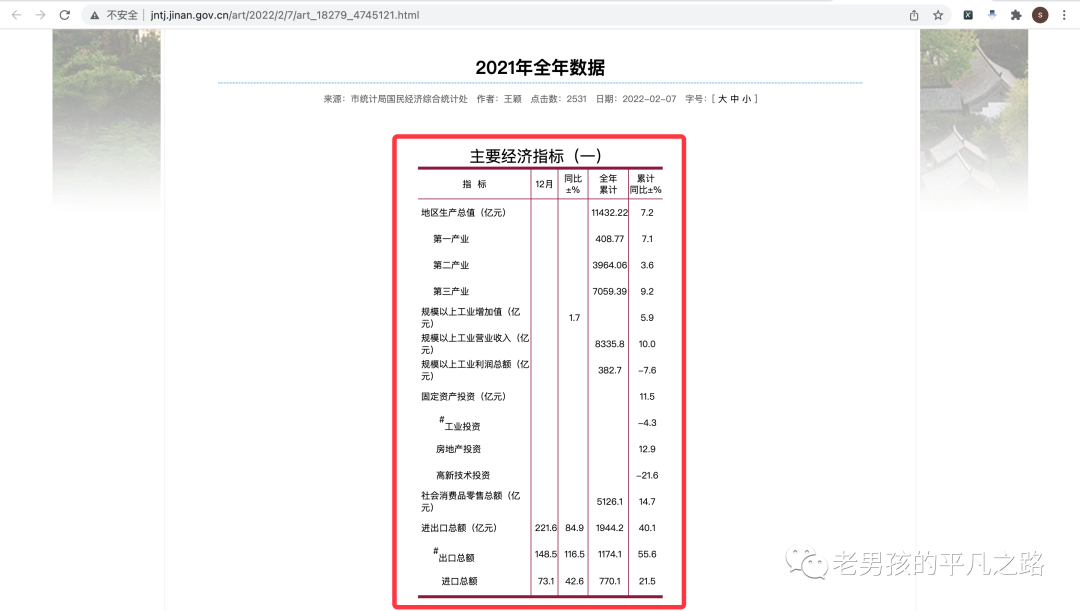1080x611 pixels.
Task: Click the article title 2021年全年数据
Action: pyautogui.click(x=540, y=66)
